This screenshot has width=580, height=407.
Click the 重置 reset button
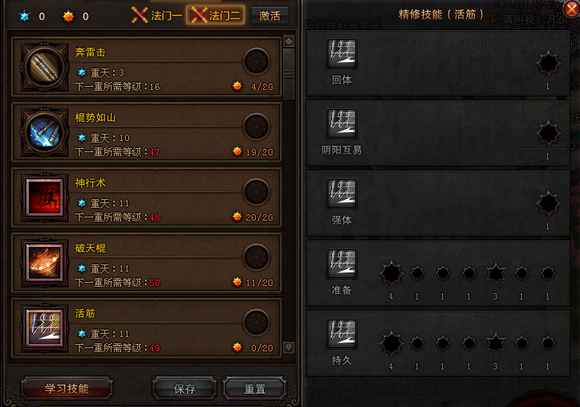254,388
